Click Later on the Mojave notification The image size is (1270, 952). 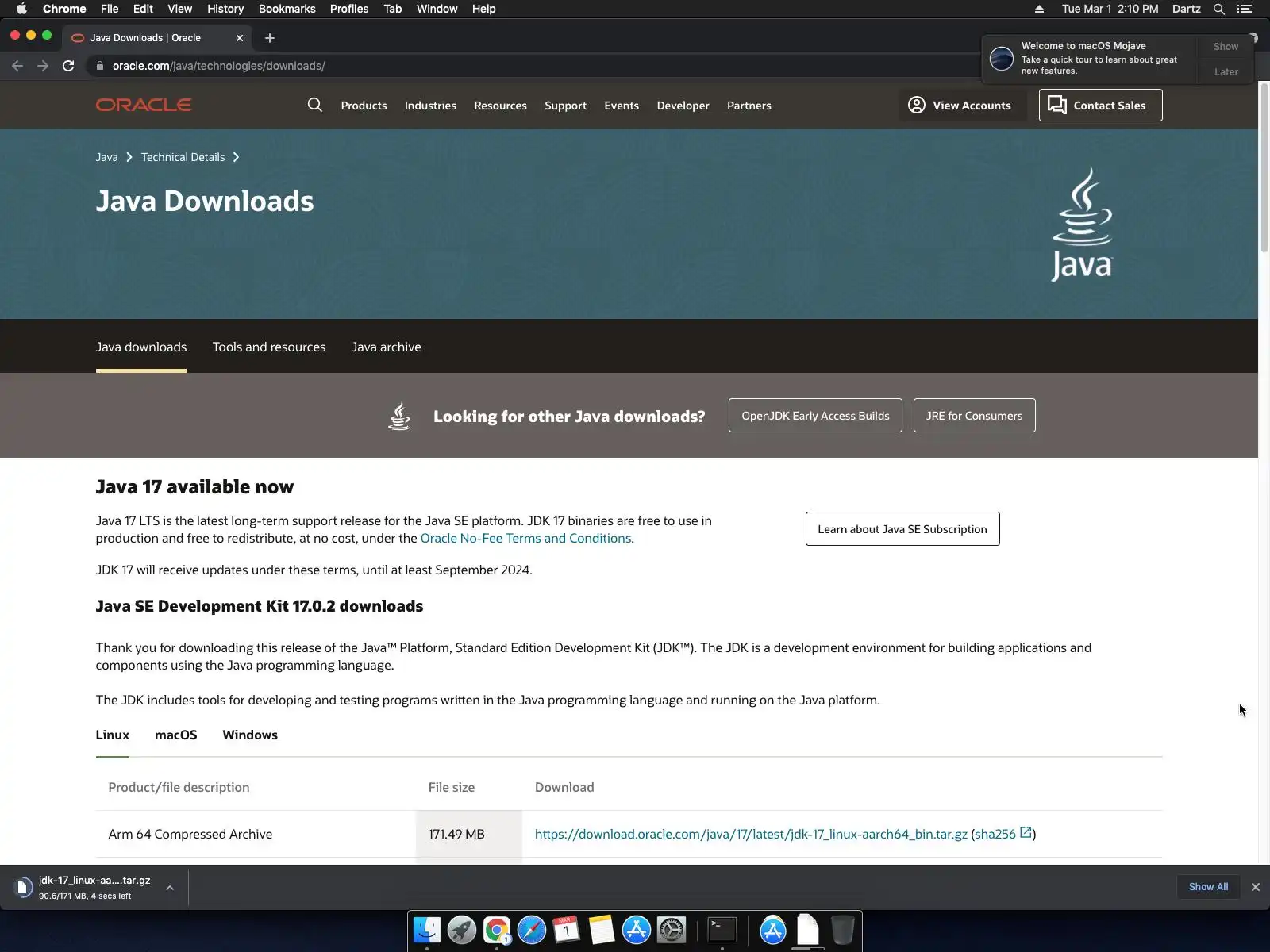point(1226,72)
